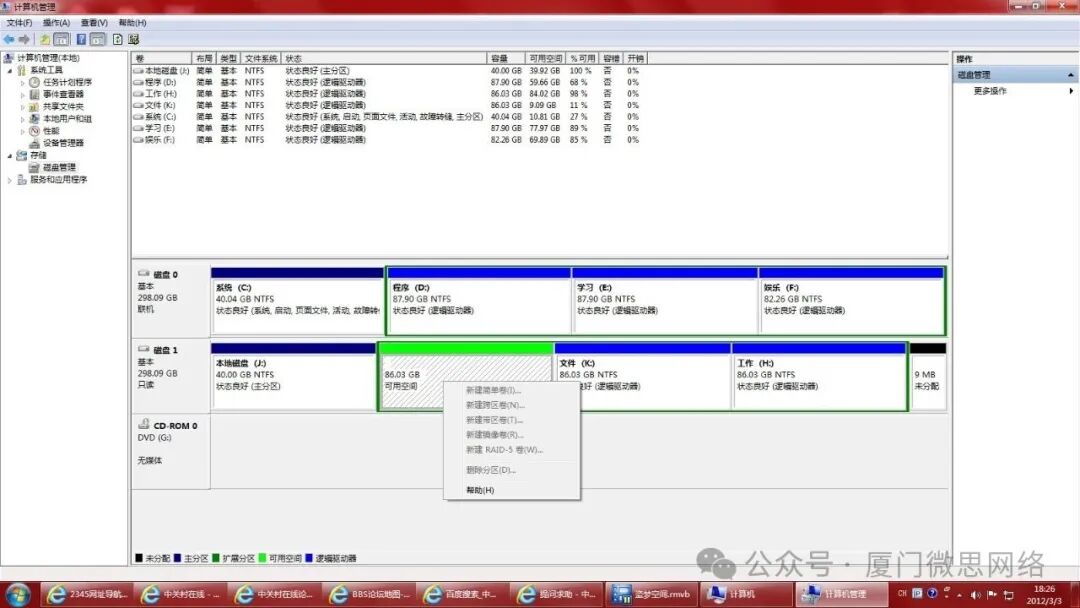Select 共享文件夹 in the console tree
Screen dimensions: 1080x608
[x=63, y=107]
